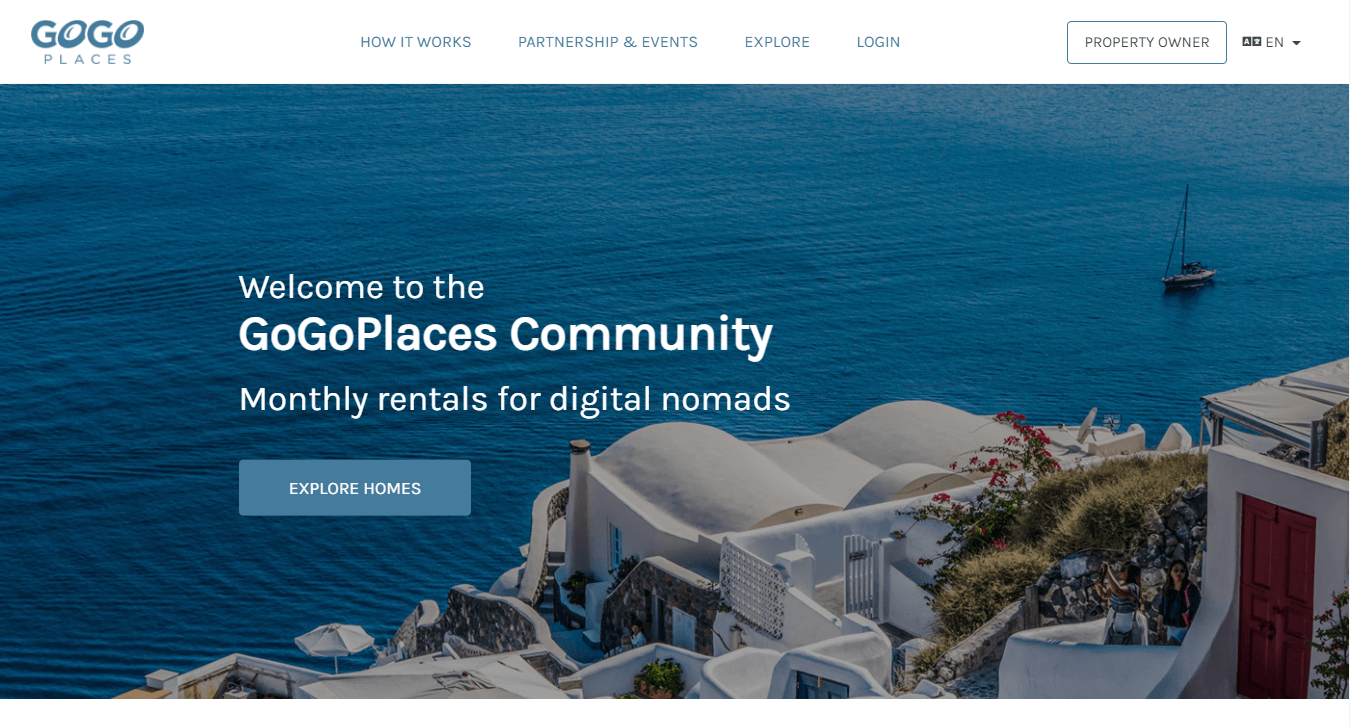The image size is (1350, 726).
Task: Open the How It Works page
Action: pos(415,42)
